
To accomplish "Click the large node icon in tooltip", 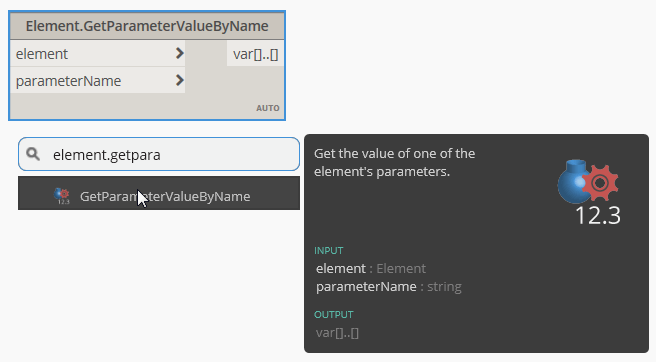I will pyautogui.click(x=589, y=193).
